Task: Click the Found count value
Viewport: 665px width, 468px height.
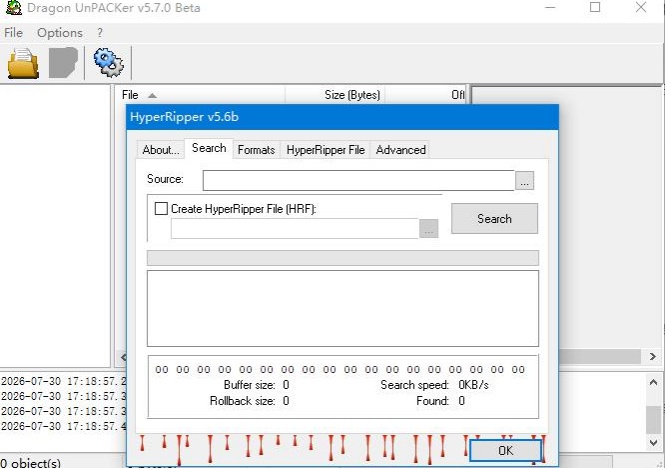Action: [x=461, y=401]
